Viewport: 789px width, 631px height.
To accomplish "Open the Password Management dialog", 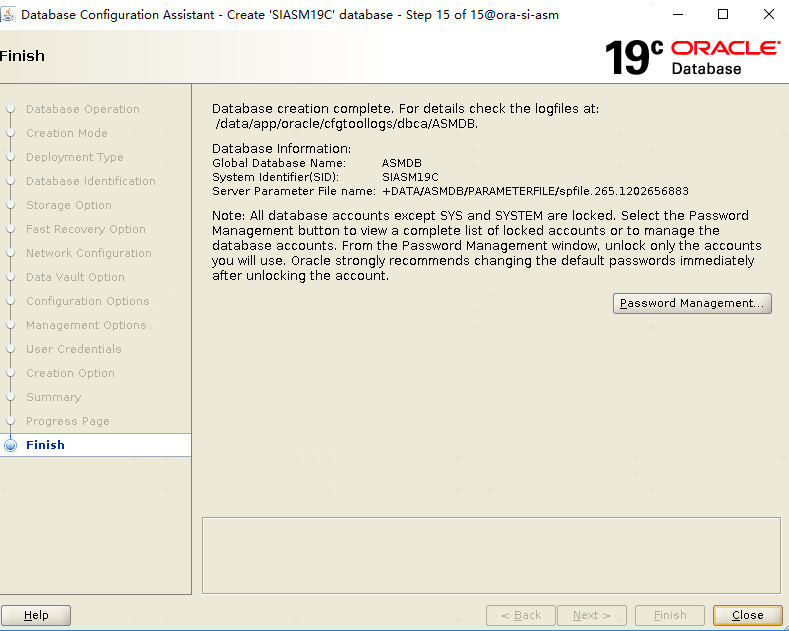I will [692, 303].
